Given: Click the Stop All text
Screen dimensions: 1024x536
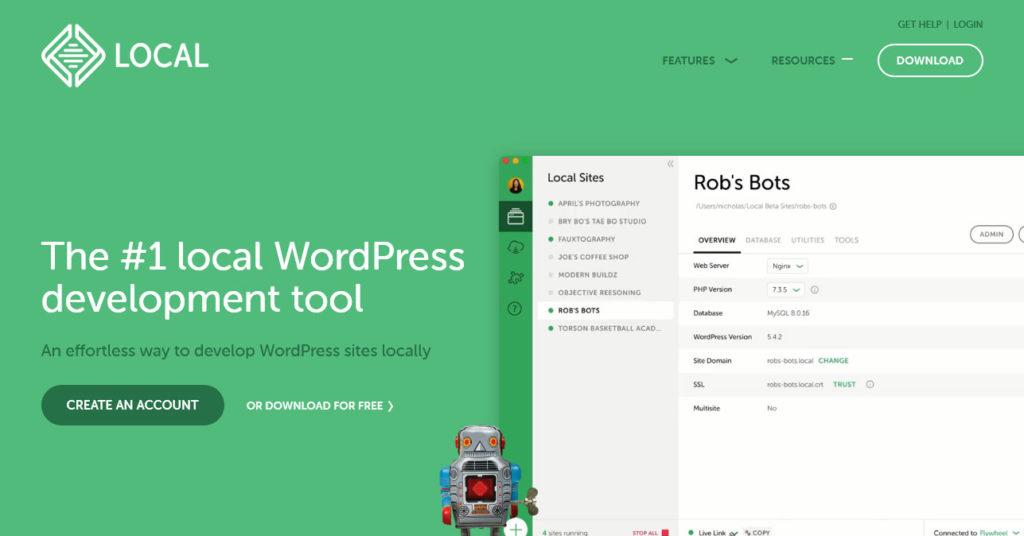Looking at the screenshot, I should point(645,533).
